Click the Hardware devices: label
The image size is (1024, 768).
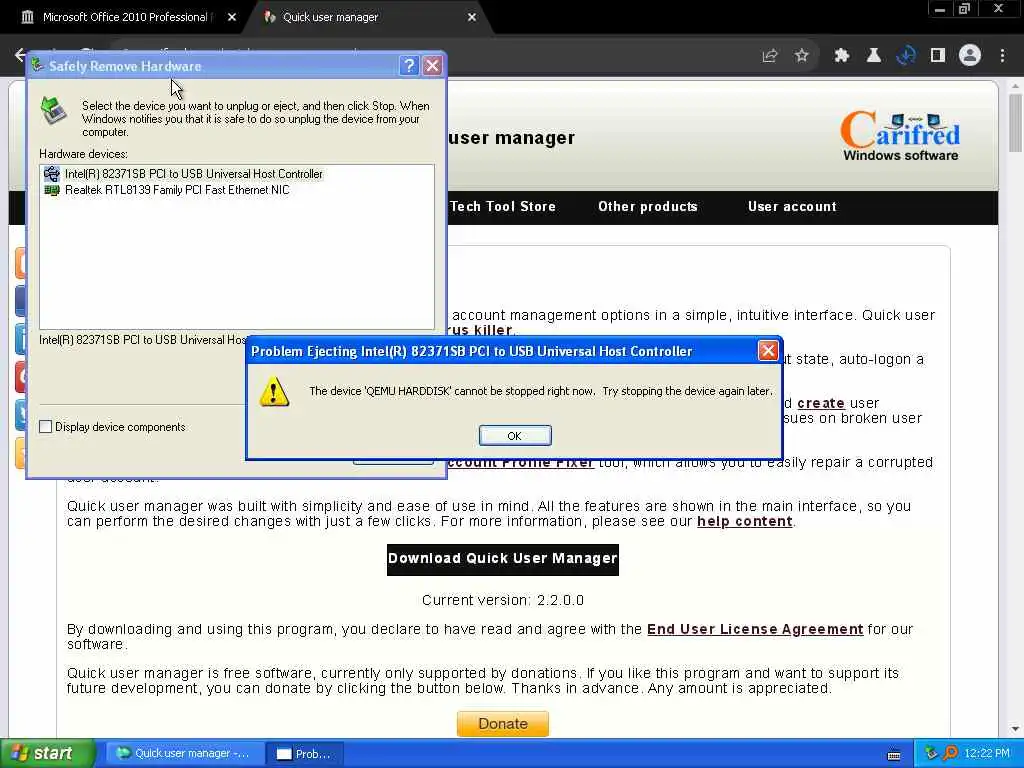tap(84, 154)
